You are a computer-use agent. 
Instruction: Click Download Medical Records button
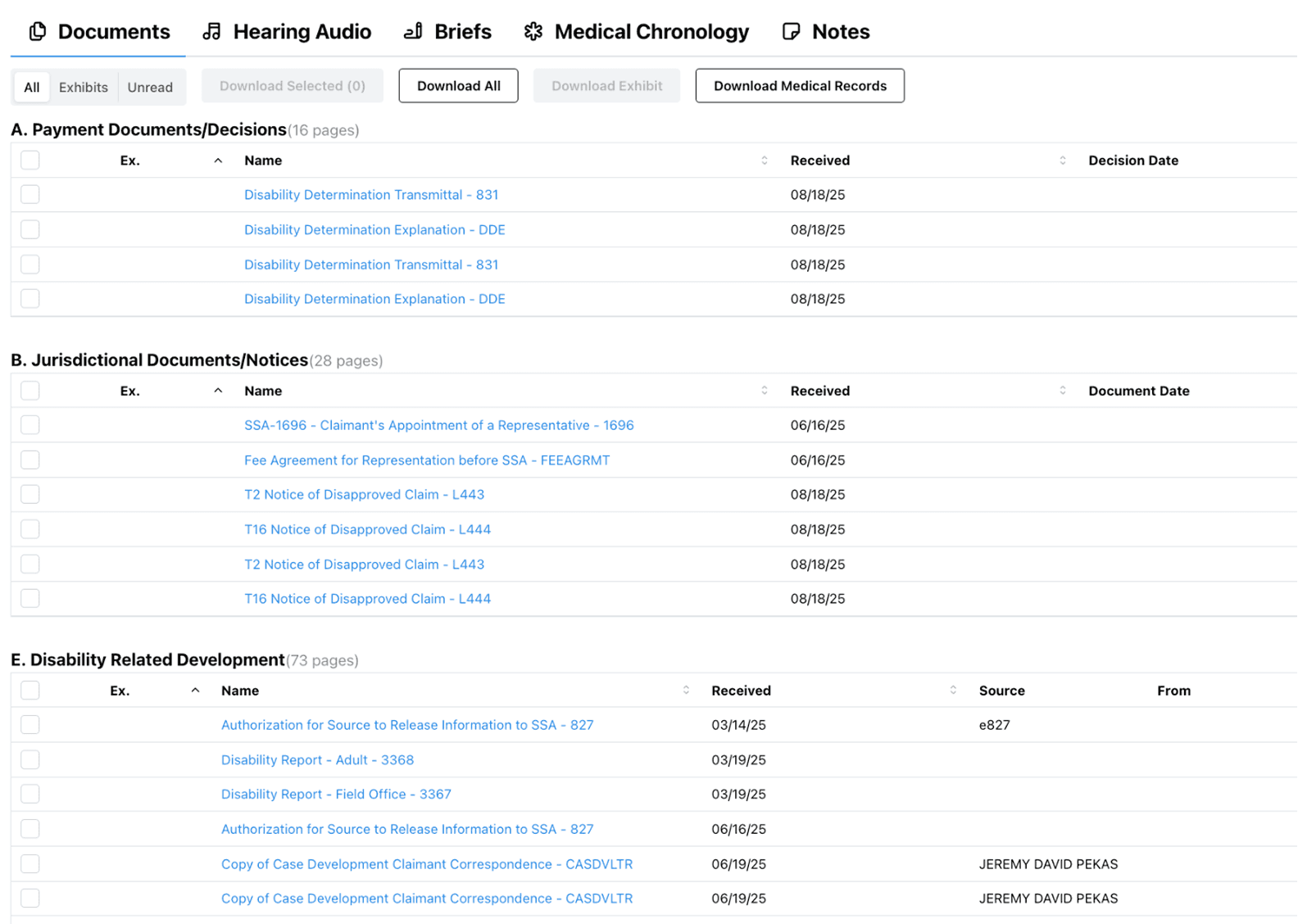[800, 86]
